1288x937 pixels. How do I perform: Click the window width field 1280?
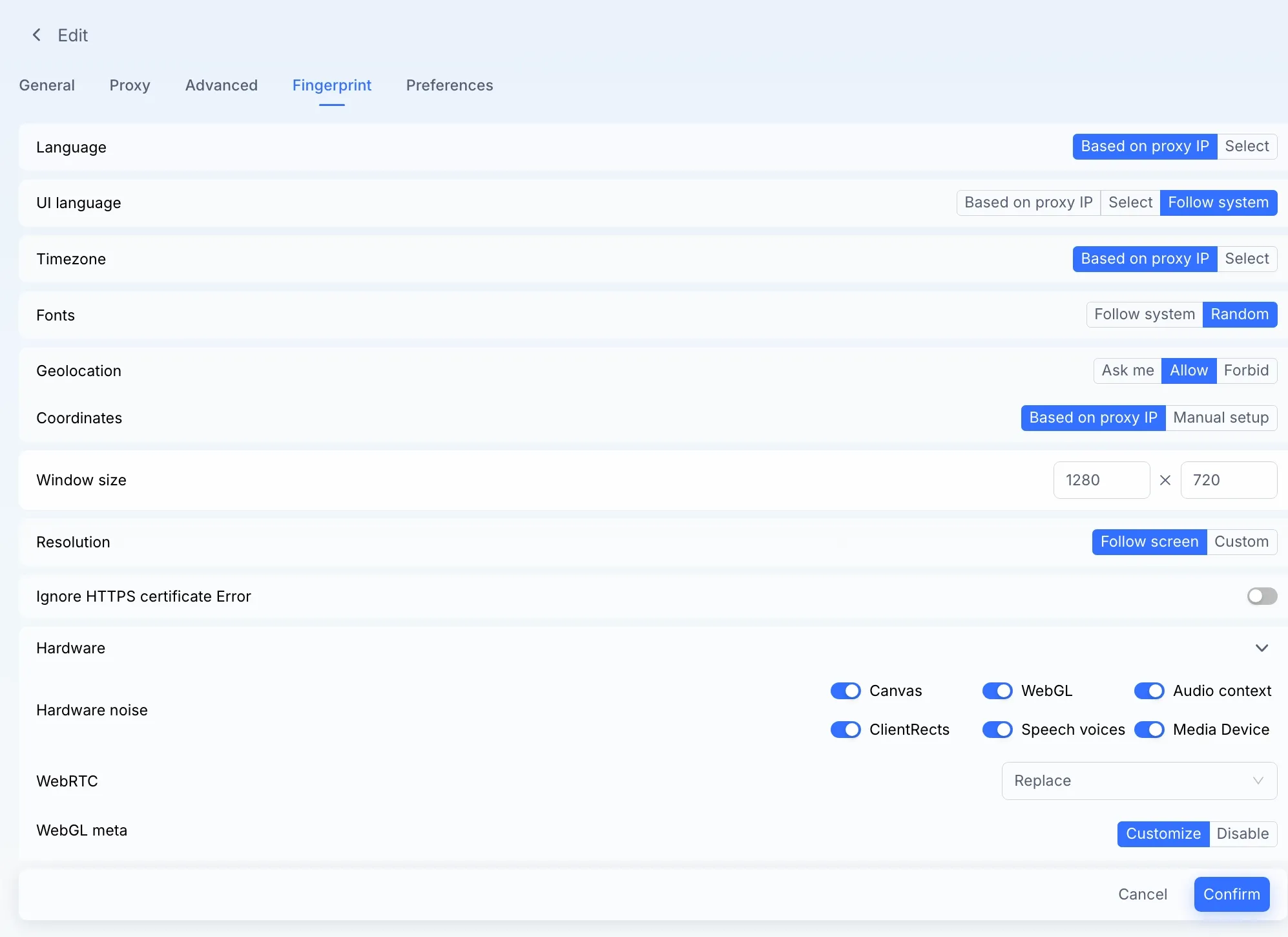[x=1101, y=480]
